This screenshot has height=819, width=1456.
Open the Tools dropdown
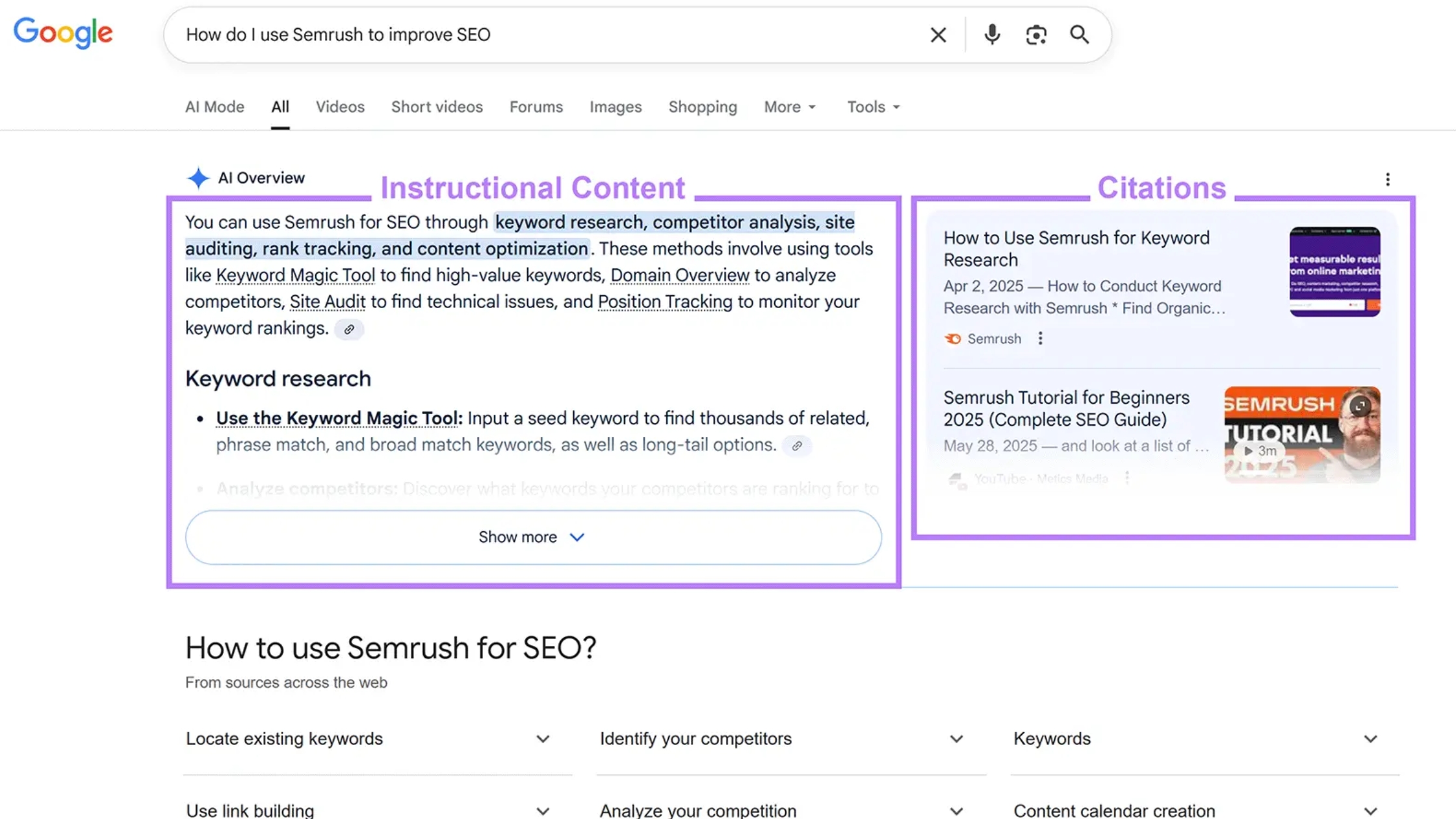pyautogui.click(x=872, y=107)
